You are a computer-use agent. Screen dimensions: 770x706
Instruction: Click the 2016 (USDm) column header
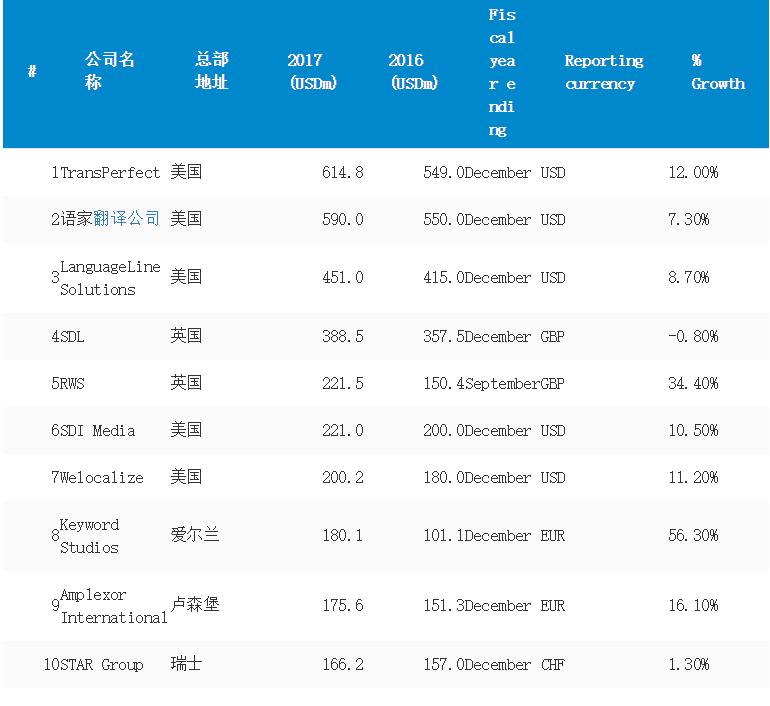point(413,71)
